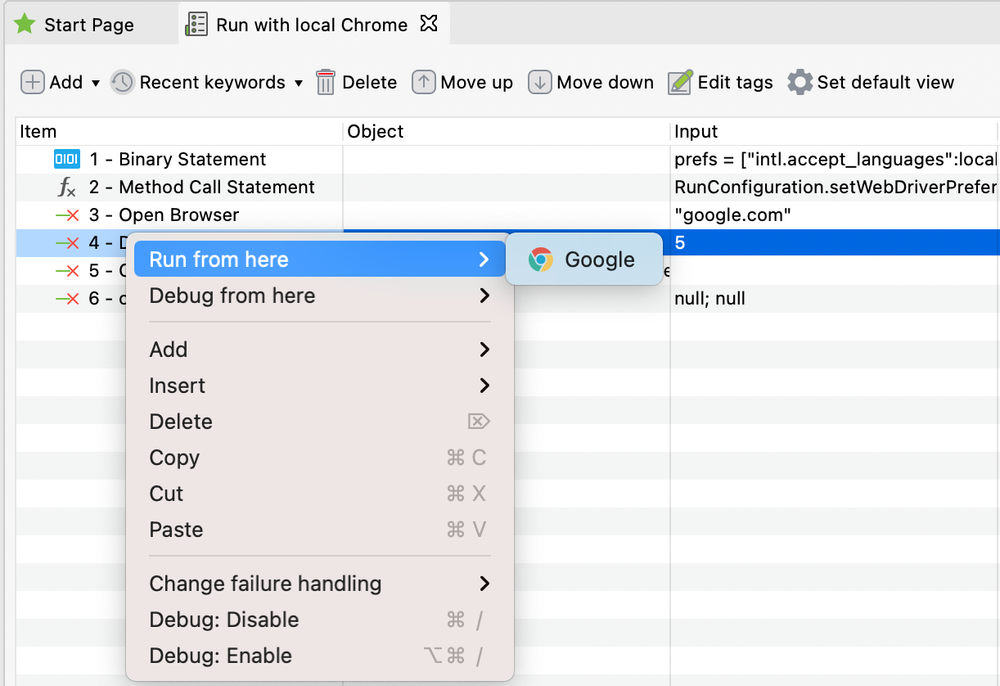Click the fx Method Call Statement icon

coord(65,187)
